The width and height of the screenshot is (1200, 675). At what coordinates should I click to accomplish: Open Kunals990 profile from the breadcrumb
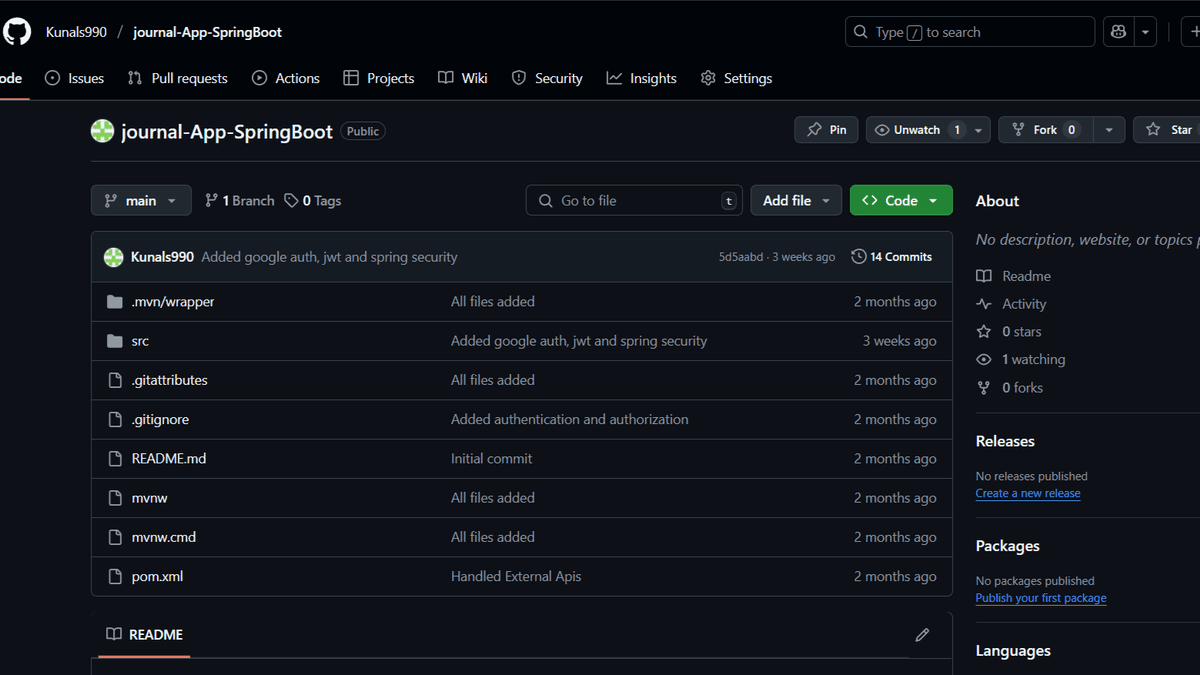[76, 32]
